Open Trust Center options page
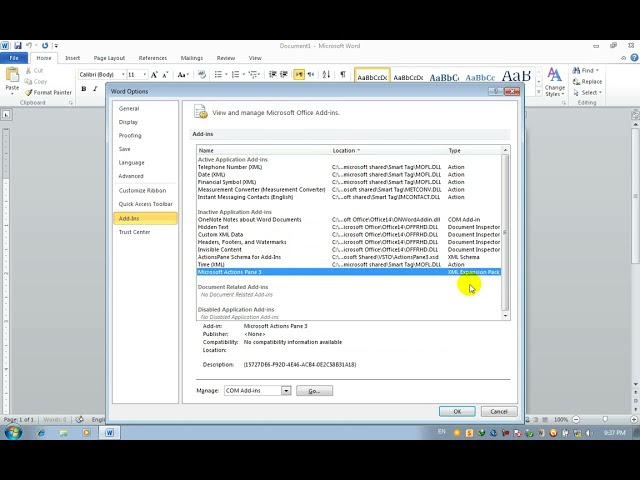Image resolution: width=640 pixels, height=480 pixels. (134, 232)
